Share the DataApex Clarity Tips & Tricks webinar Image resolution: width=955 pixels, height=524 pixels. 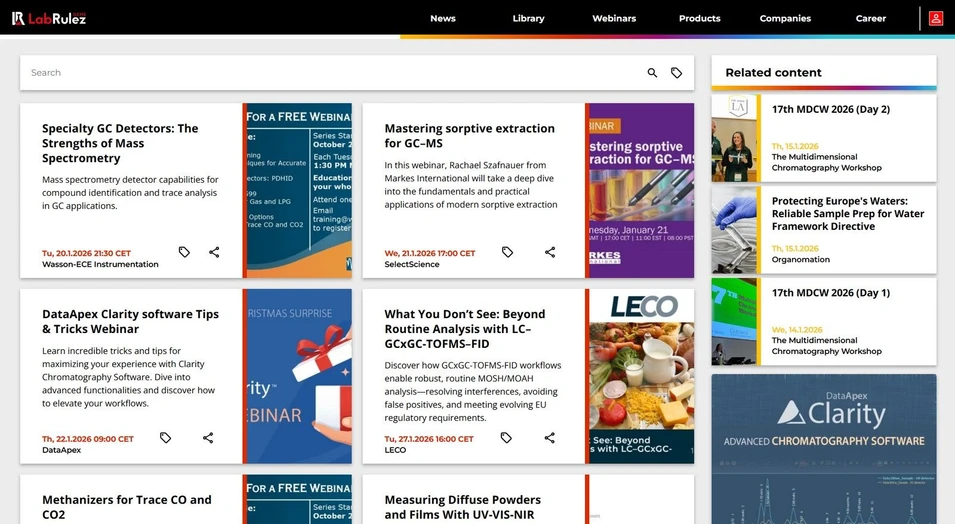coord(208,438)
